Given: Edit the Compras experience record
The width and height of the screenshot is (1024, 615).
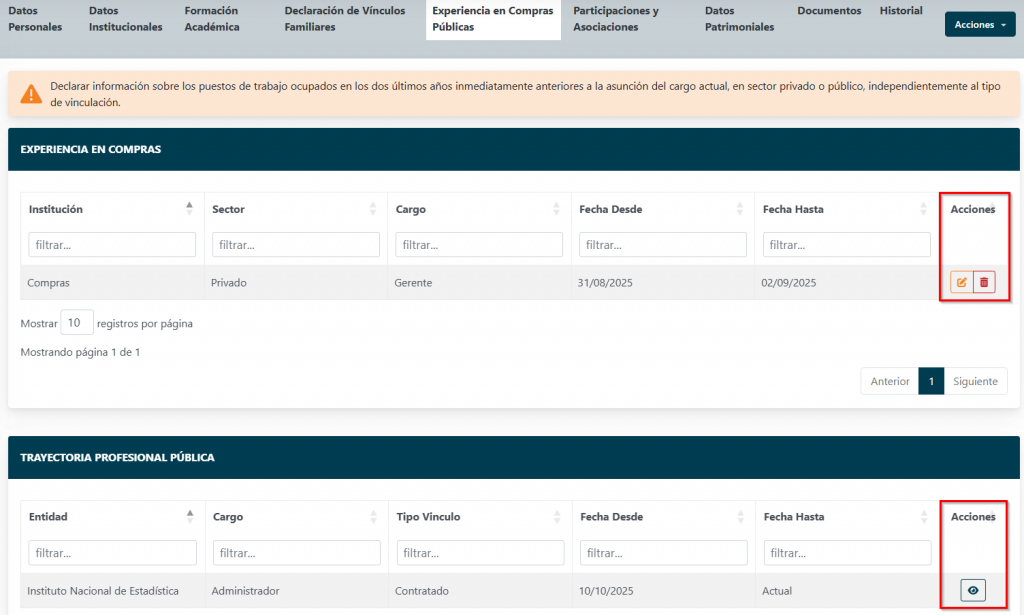Looking at the screenshot, I should tap(961, 283).
